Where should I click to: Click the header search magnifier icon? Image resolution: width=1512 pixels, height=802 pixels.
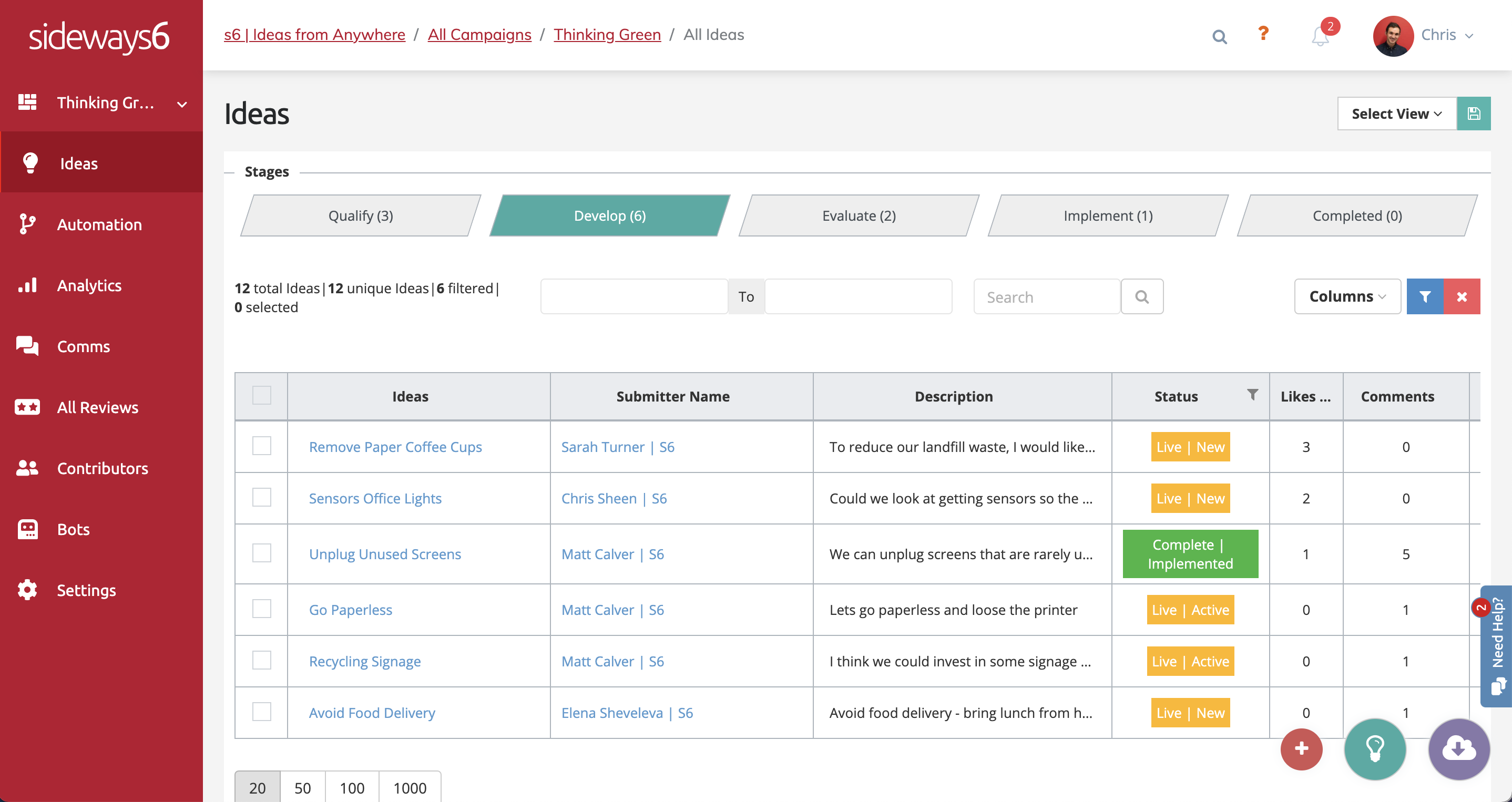point(1219,36)
